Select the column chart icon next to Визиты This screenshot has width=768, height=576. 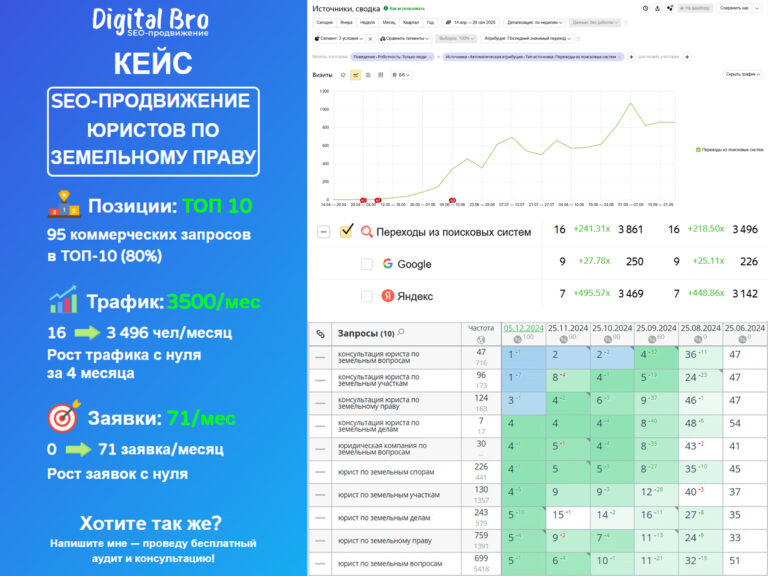tap(381, 75)
